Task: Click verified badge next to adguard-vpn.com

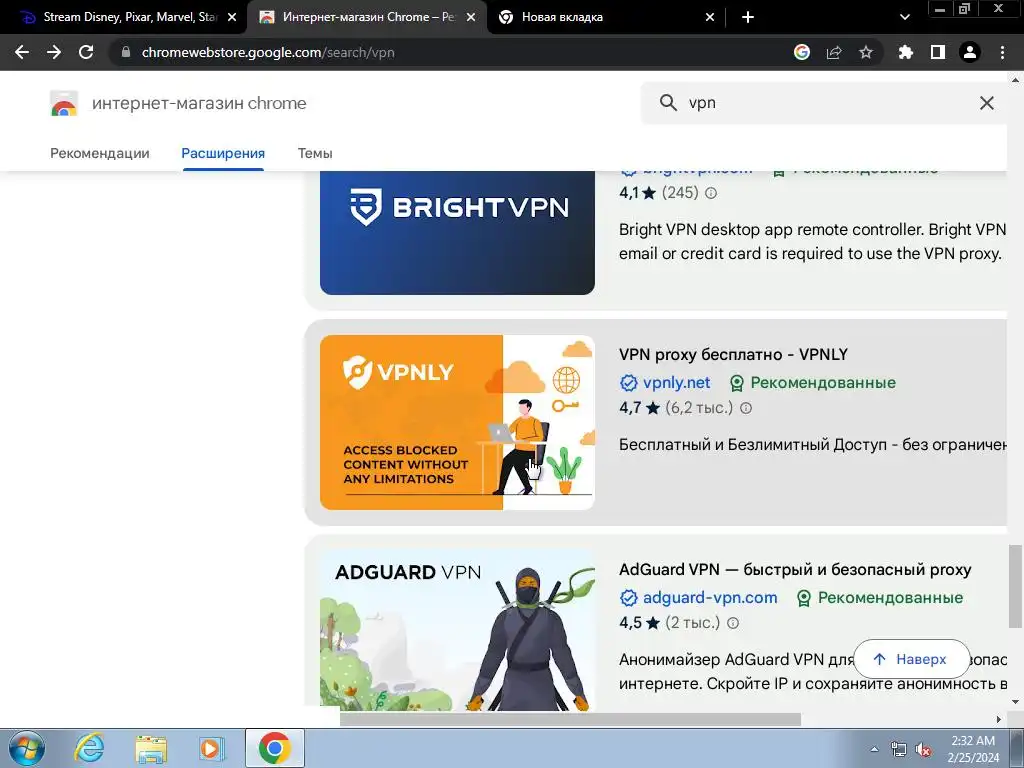Action: coord(628,598)
